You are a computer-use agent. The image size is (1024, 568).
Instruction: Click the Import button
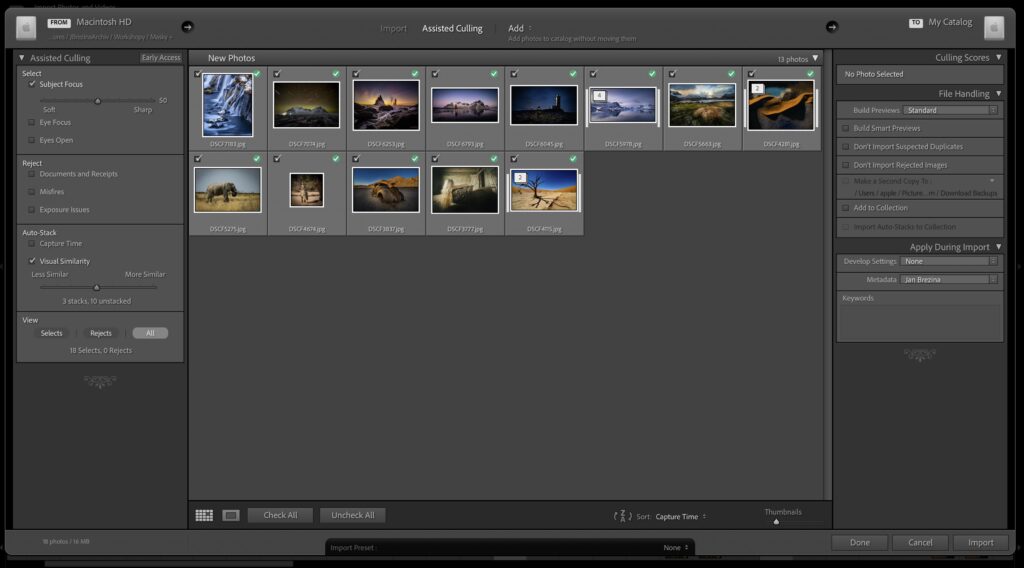[x=980, y=543]
